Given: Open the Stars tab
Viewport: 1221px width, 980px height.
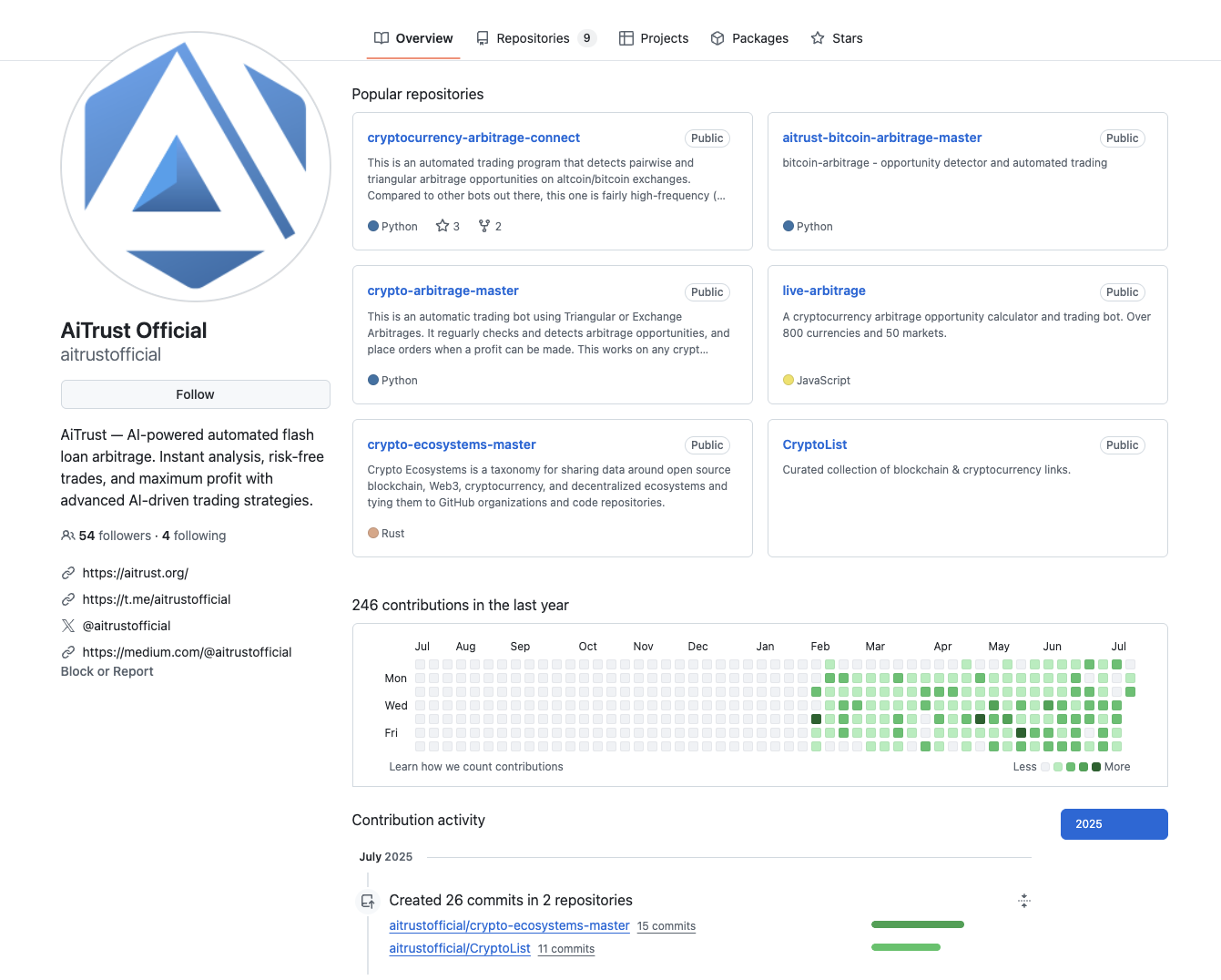Looking at the screenshot, I should tap(837, 38).
